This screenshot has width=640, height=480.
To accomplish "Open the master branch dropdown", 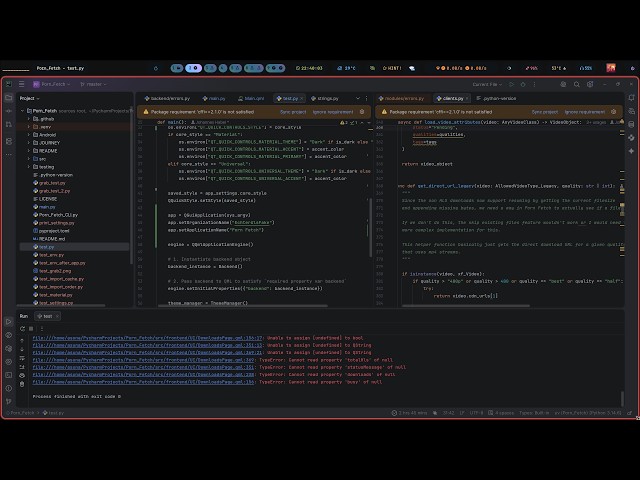I will 93,84.
